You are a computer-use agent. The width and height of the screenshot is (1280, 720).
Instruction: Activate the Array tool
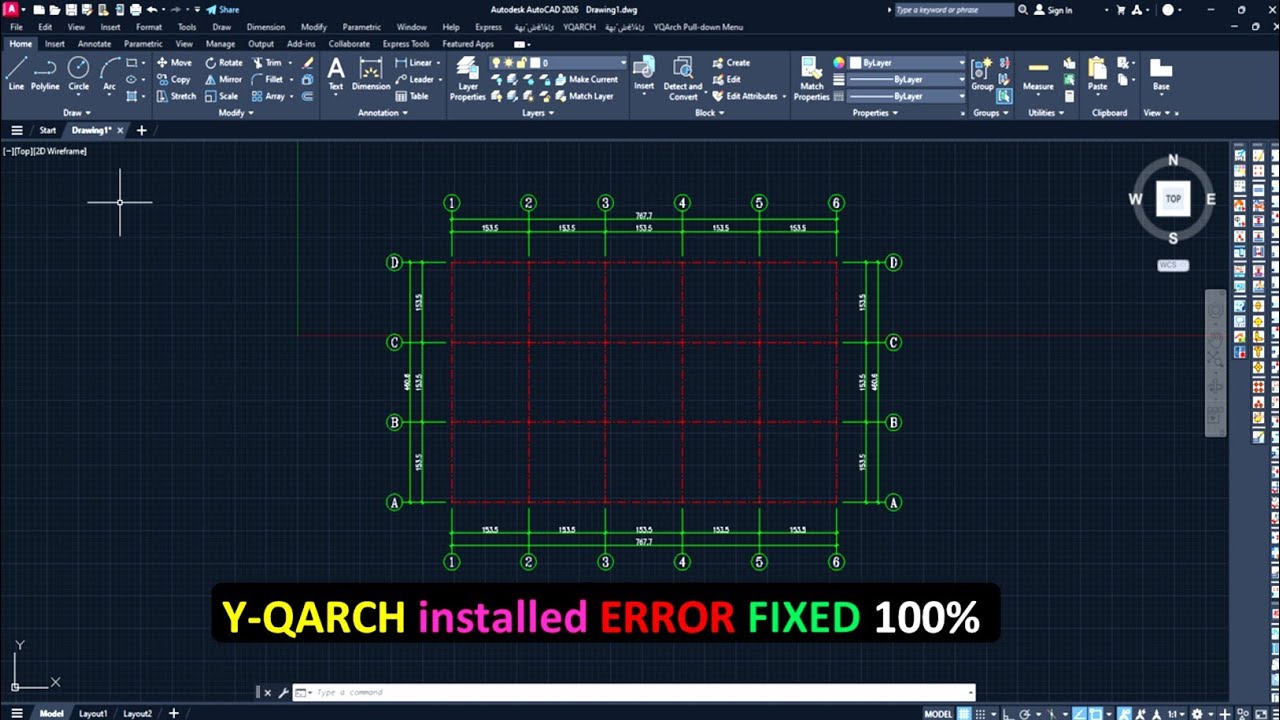click(268, 96)
